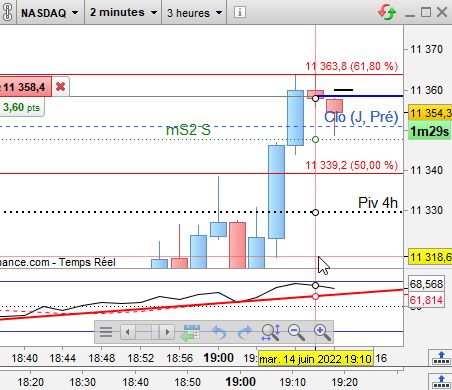Click the upper time axis export icon
Viewport: 452px width, 390px height.
pyautogui.click(x=441, y=358)
